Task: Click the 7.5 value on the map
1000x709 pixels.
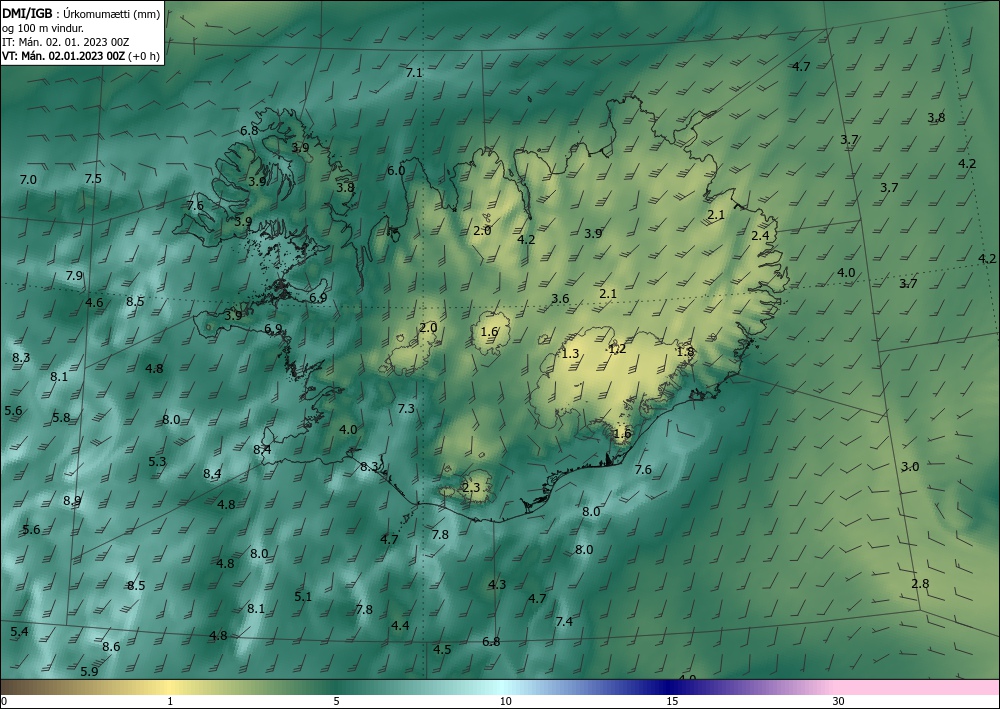Action: (93, 179)
